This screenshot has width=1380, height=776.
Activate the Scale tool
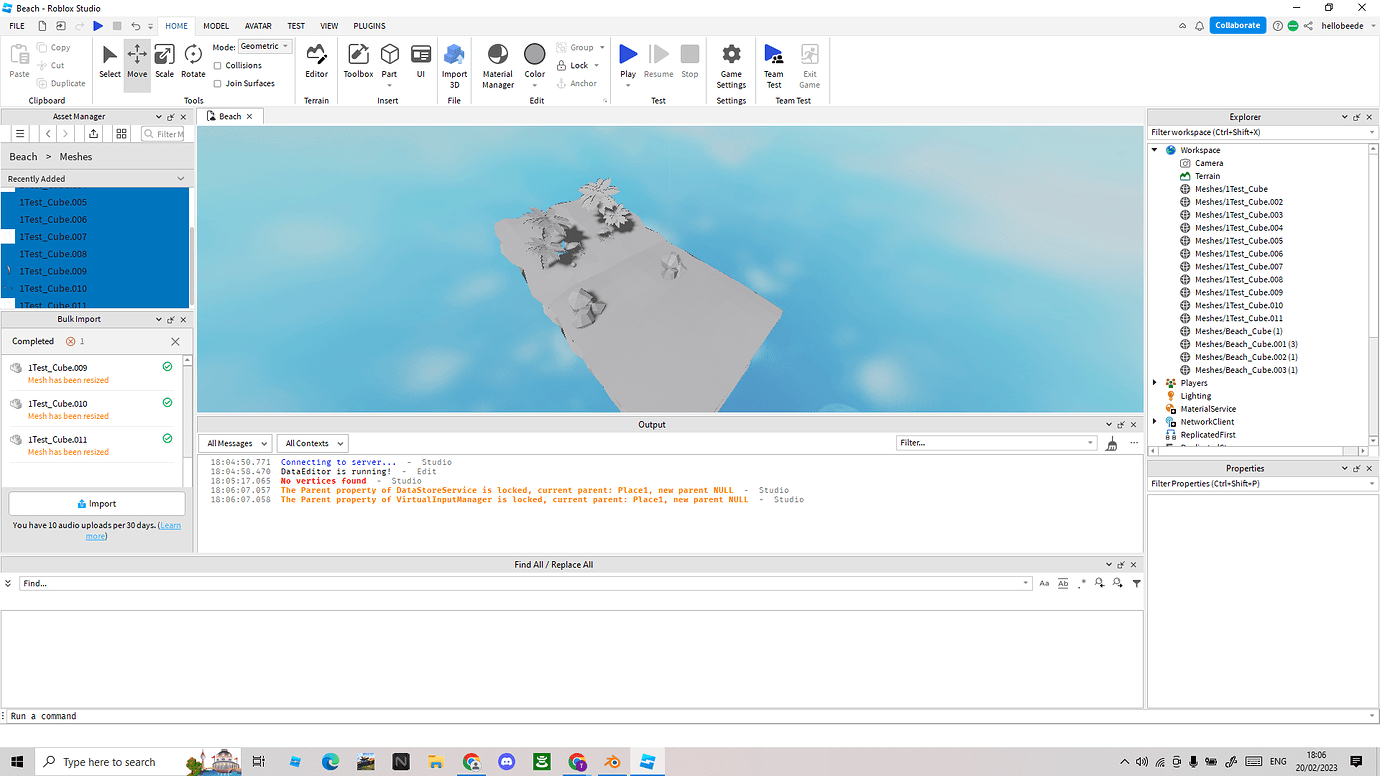[164, 62]
